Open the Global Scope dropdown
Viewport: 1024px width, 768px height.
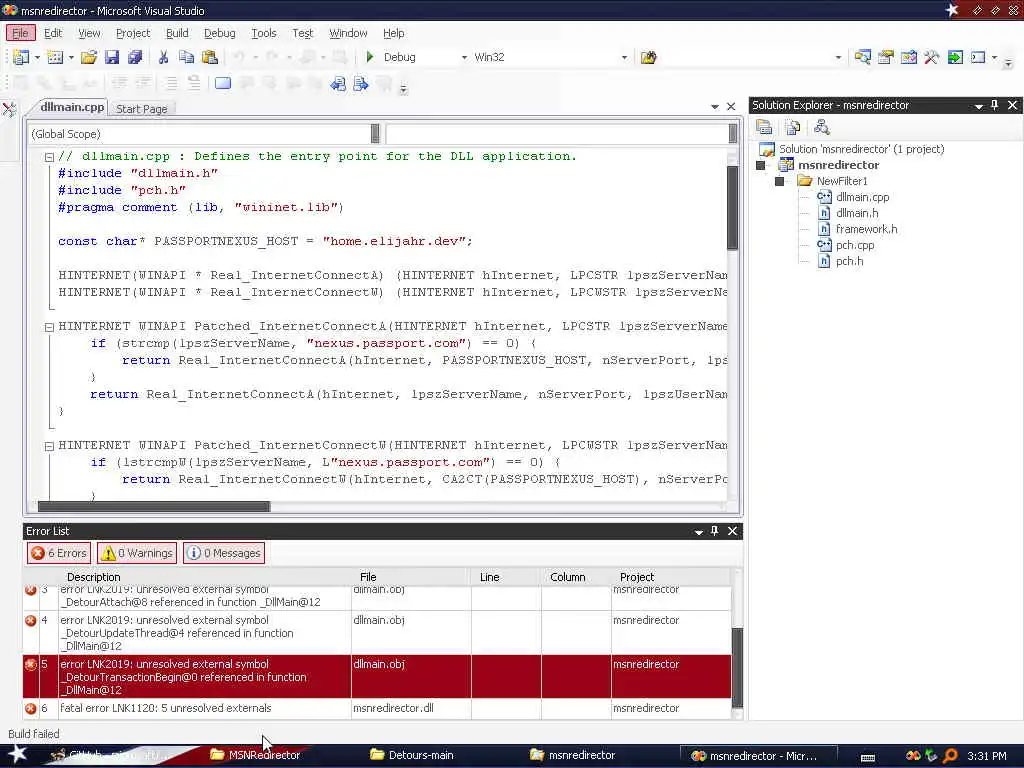pos(375,134)
